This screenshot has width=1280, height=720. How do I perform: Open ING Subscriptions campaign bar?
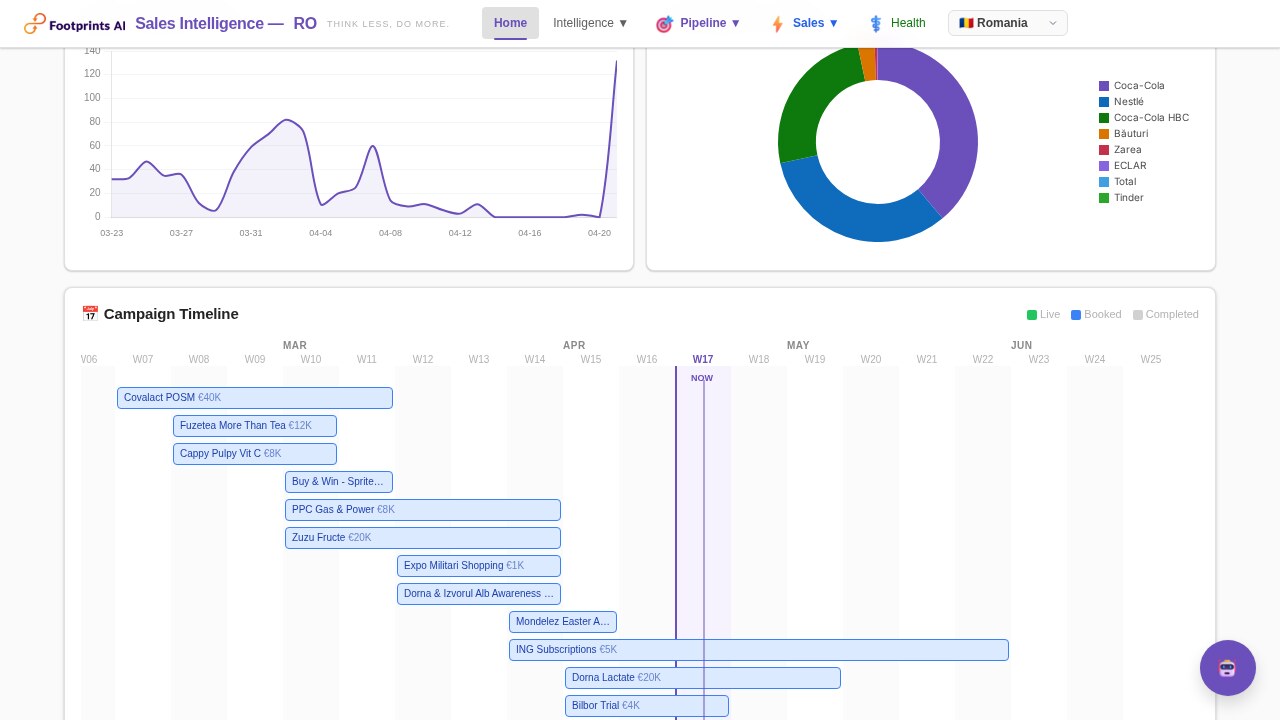[759, 650]
